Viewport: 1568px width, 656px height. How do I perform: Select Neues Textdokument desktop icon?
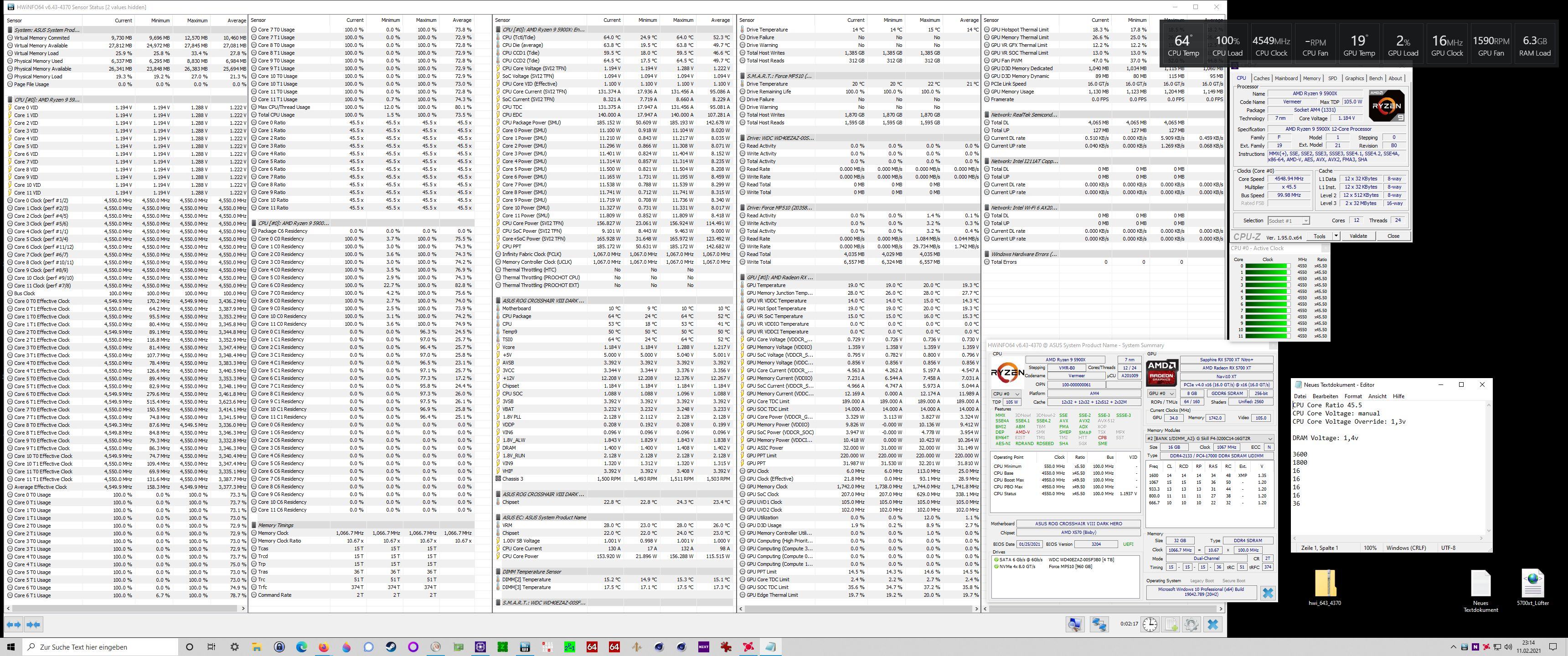(1480, 590)
